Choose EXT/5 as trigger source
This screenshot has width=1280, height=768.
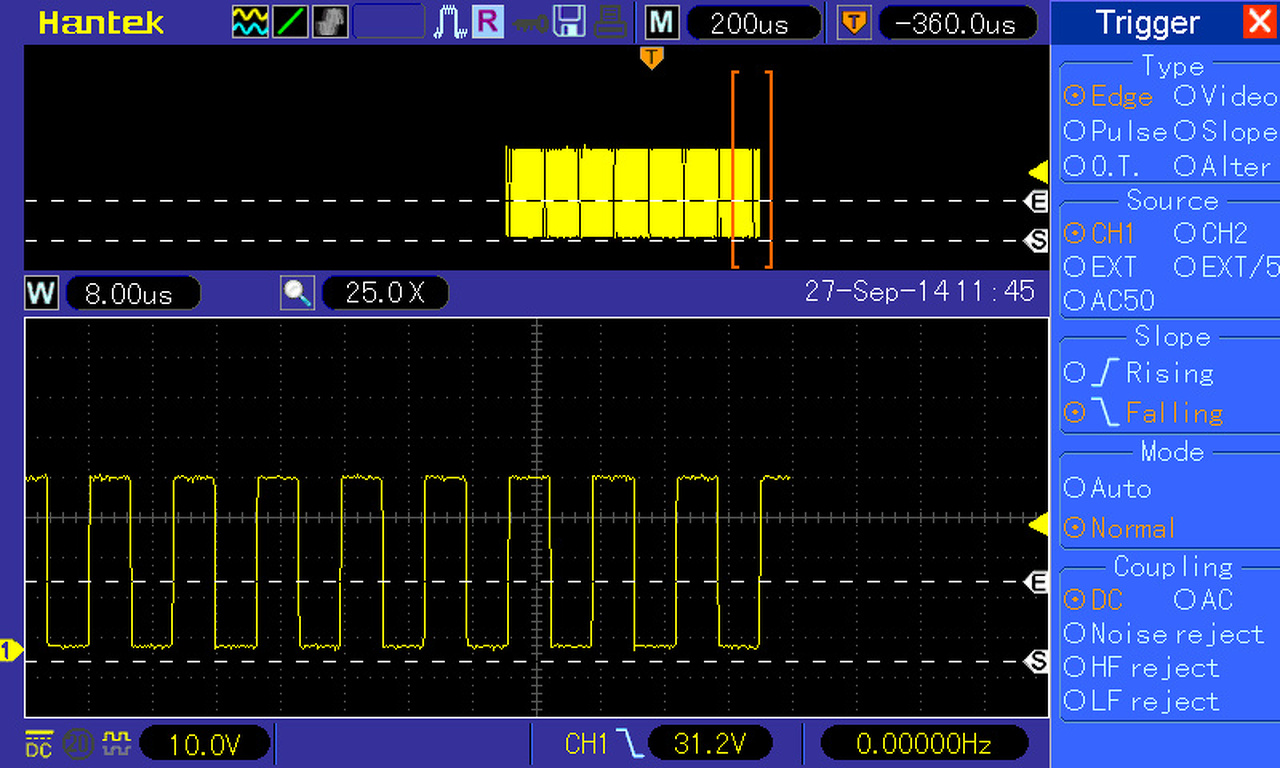click(x=1225, y=267)
